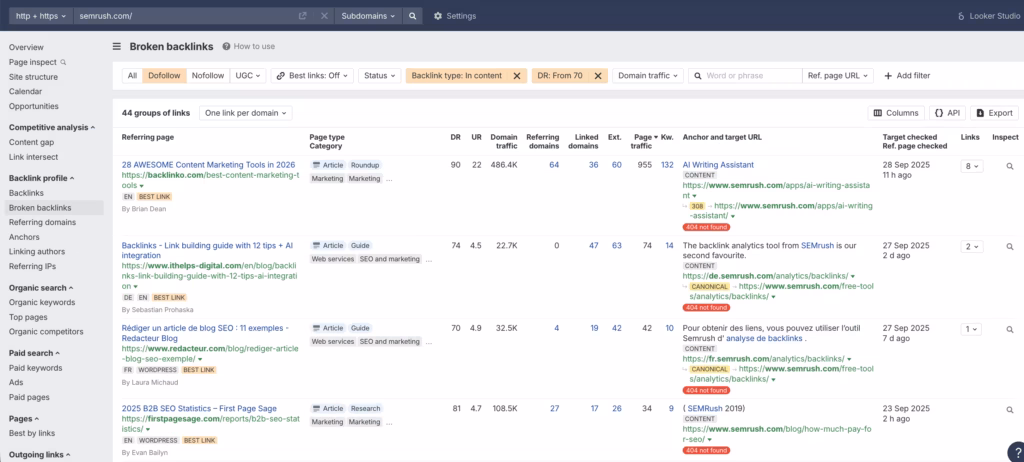Open the http + https protocol dropdown
The width and height of the screenshot is (1024, 462).
[40, 16]
